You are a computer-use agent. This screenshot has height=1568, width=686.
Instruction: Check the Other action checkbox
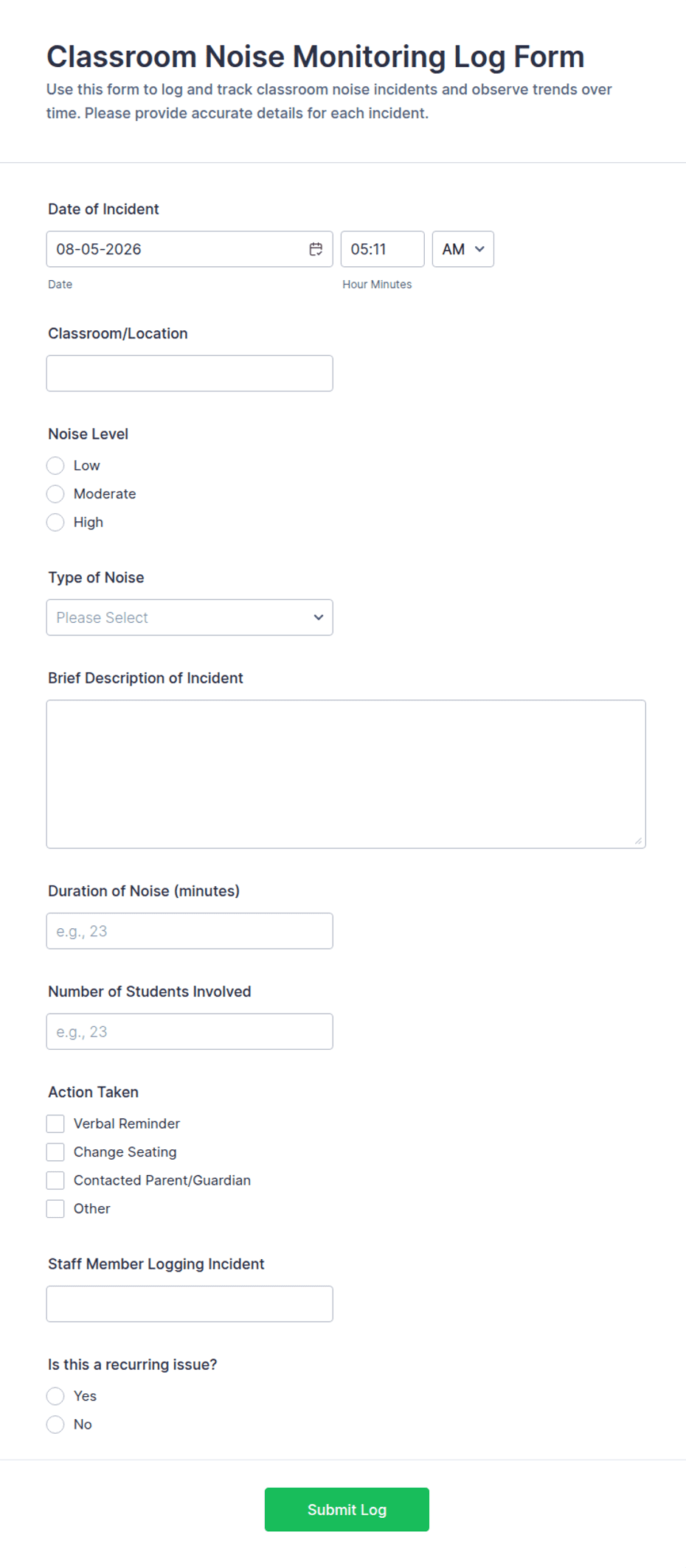55,1209
